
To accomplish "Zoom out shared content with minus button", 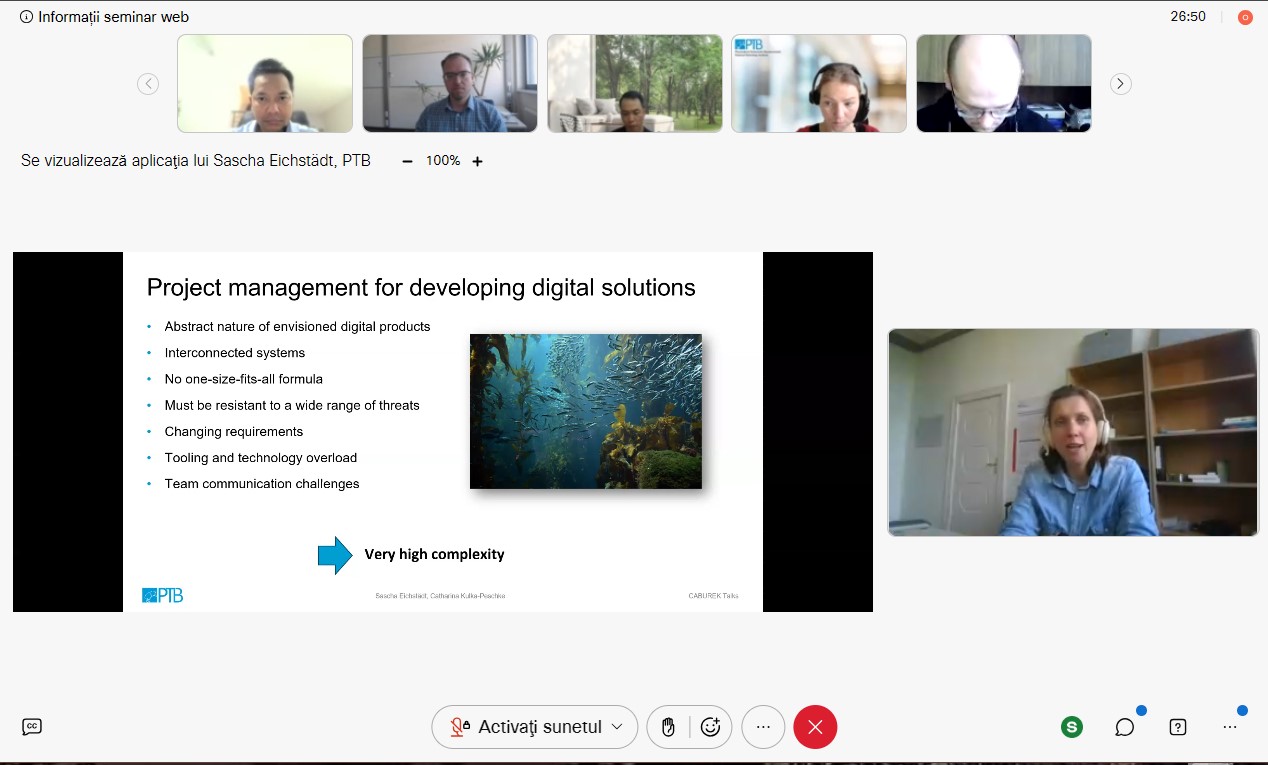I will (407, 161).
